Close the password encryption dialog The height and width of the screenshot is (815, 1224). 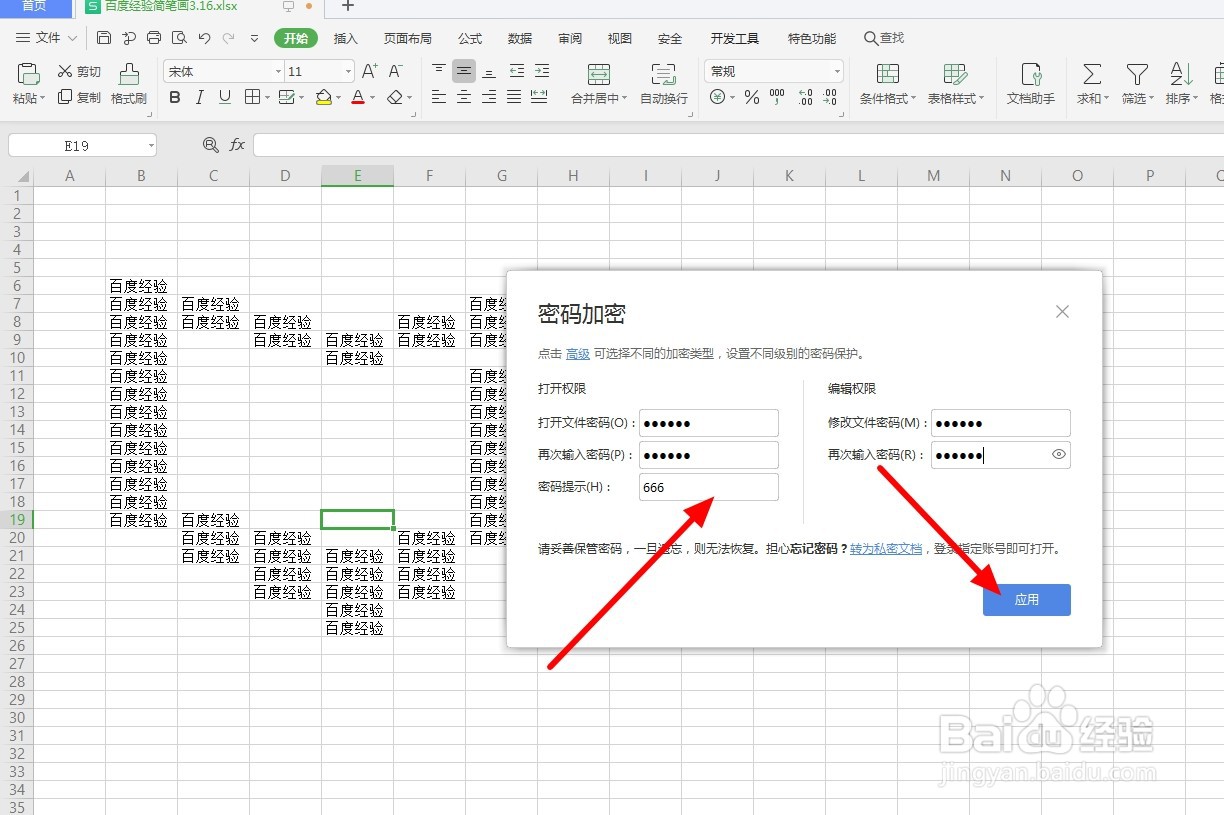pos(1062,312)
